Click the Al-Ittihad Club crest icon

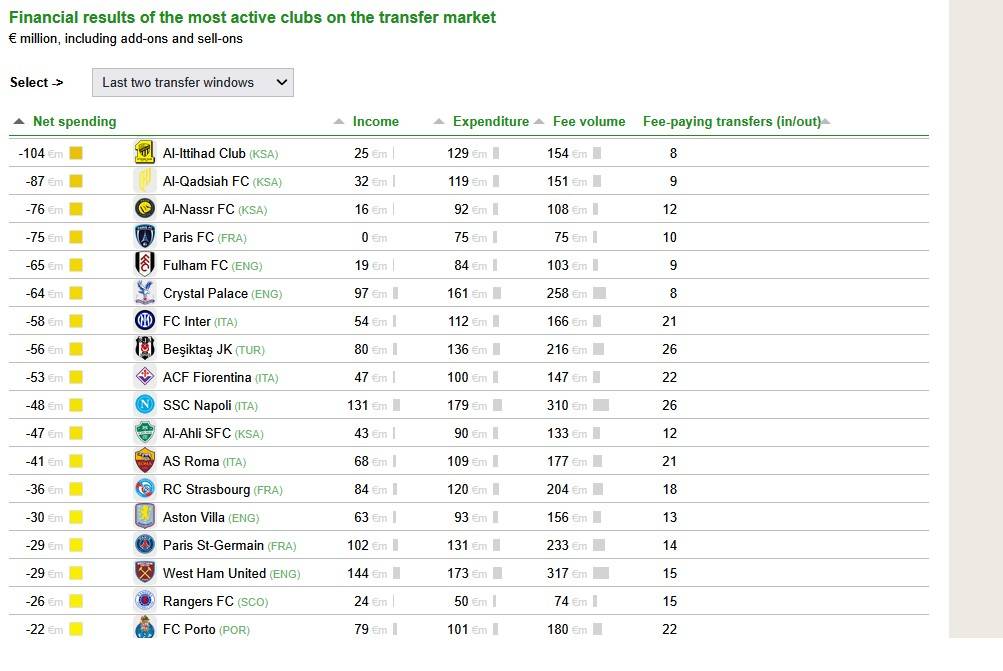pos(145,153)
